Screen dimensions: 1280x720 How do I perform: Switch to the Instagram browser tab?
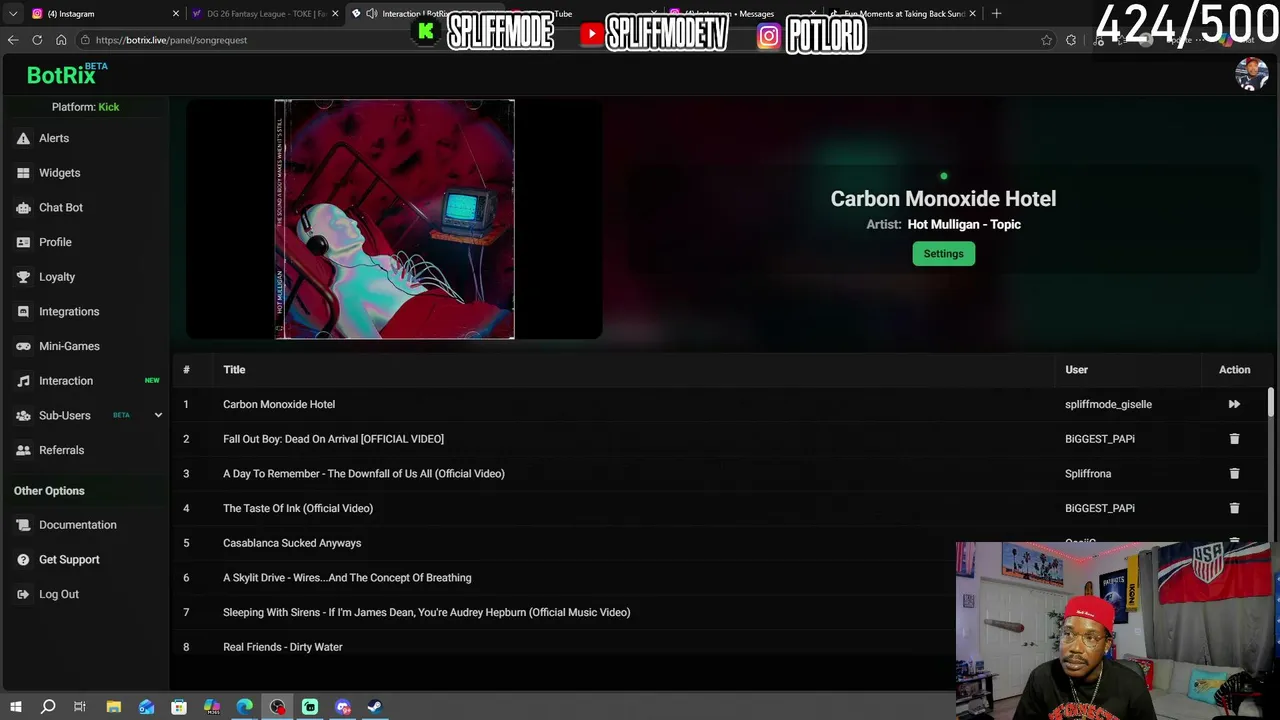103,14
